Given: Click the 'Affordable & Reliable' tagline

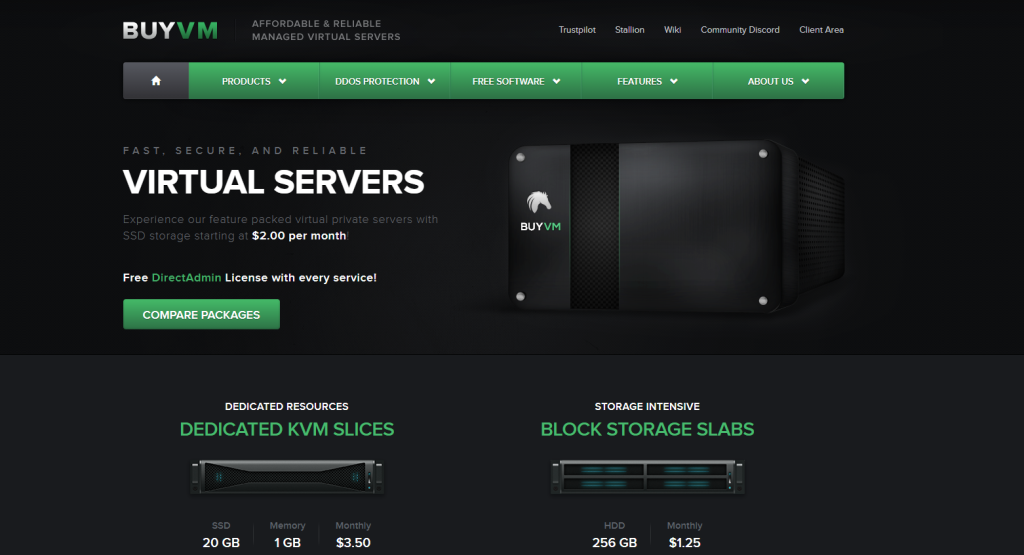Looking at the screenshot, I should [x=317, y=24].
